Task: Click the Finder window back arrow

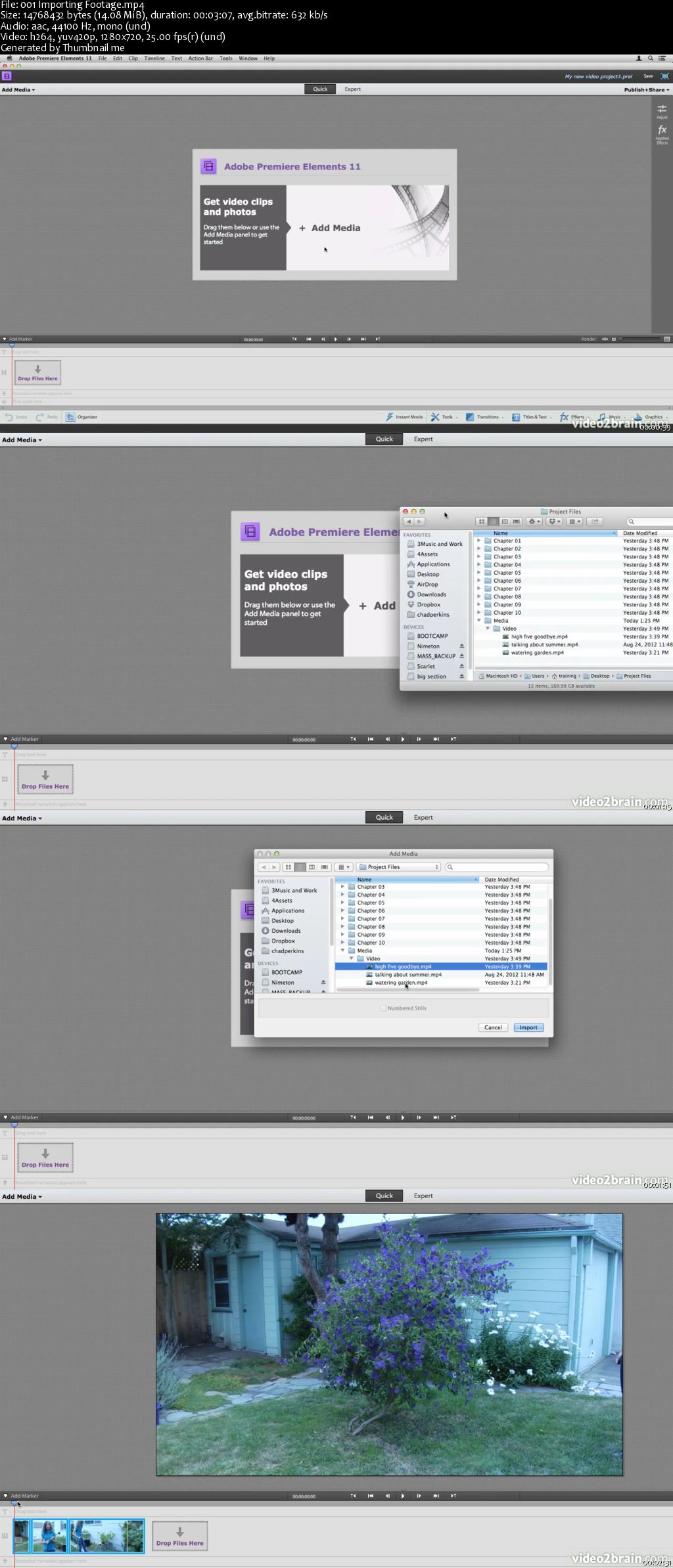Action: (409, 522)
